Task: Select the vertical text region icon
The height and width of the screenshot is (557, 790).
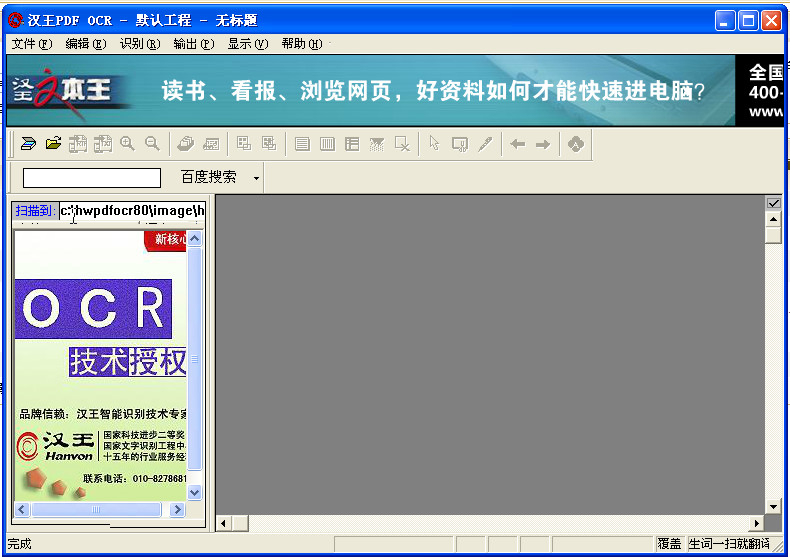Action: (x=327, y=144)
